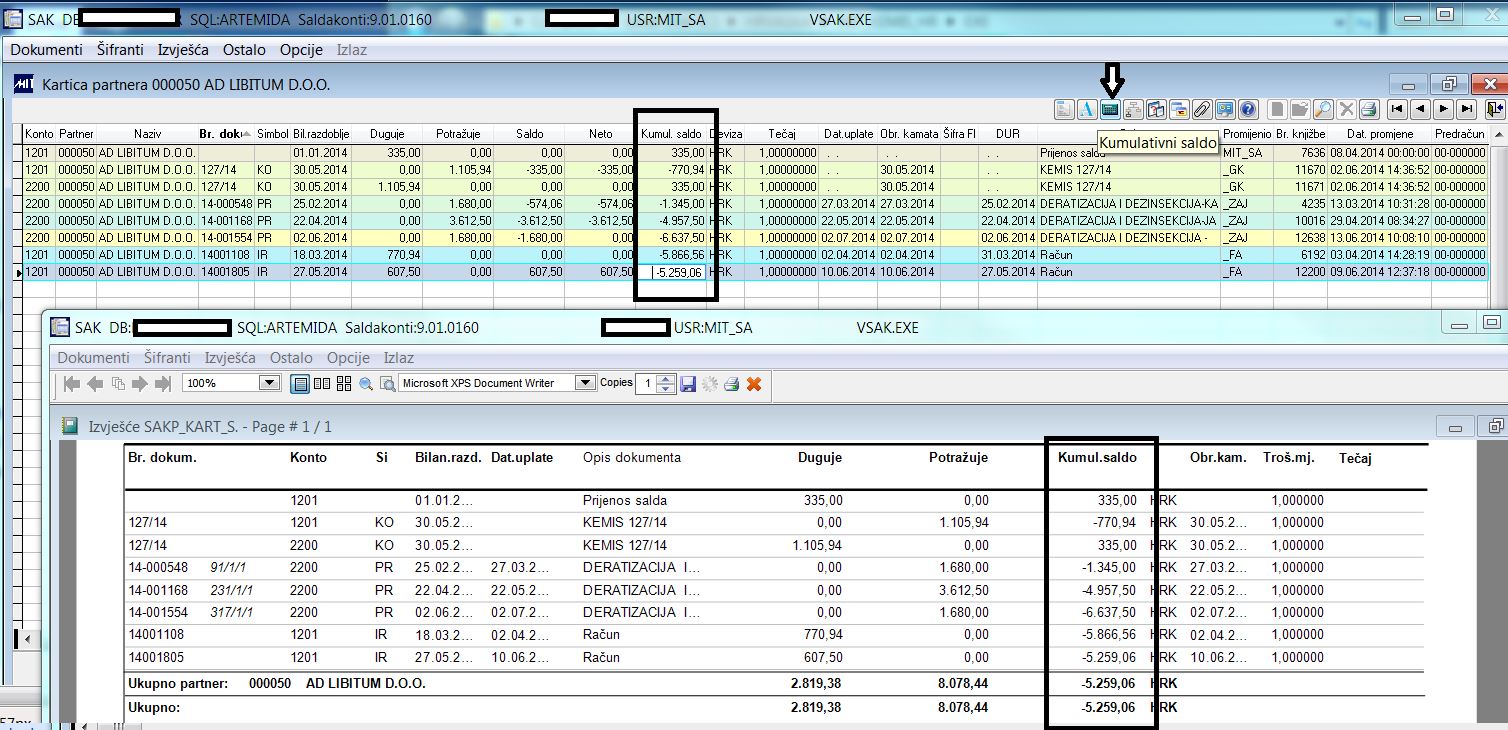Click the monitor screen icon in Kartica toolbar
The image size is (1508, 730).
pos(1225,110)
